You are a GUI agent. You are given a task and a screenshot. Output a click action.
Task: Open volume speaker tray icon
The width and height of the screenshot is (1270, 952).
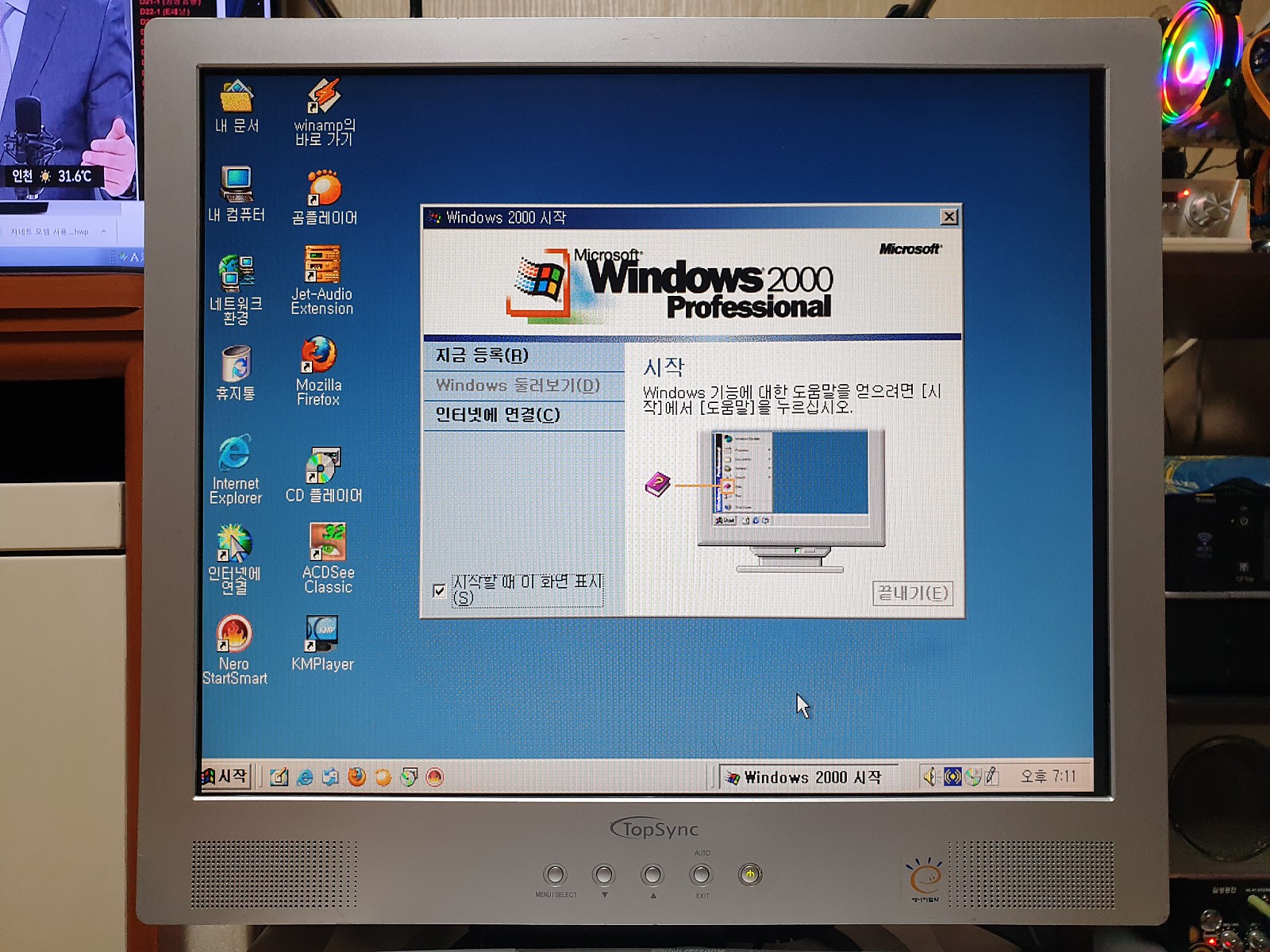coord(931,776)
